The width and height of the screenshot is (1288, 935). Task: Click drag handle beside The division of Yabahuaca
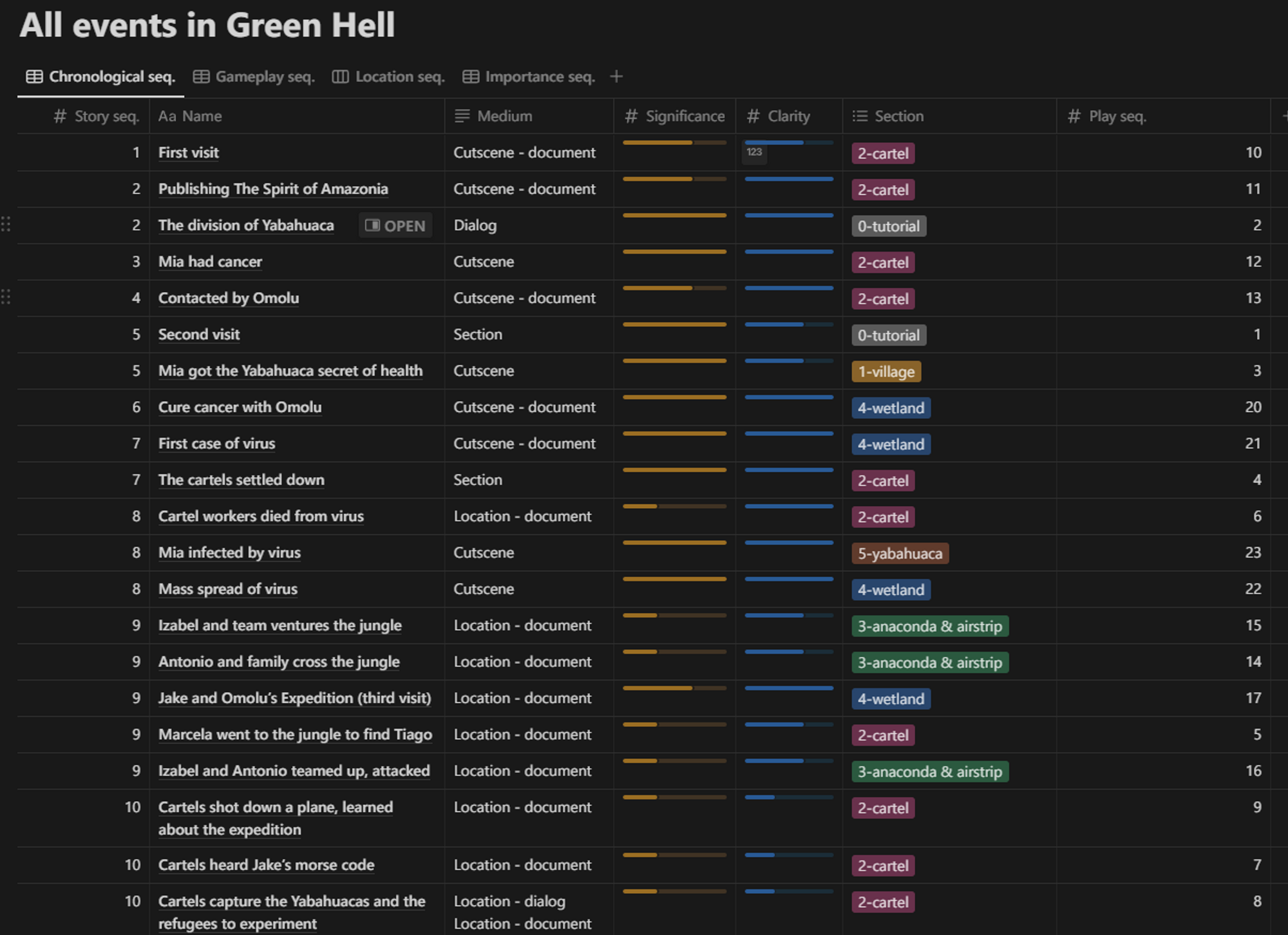point(6,225)
